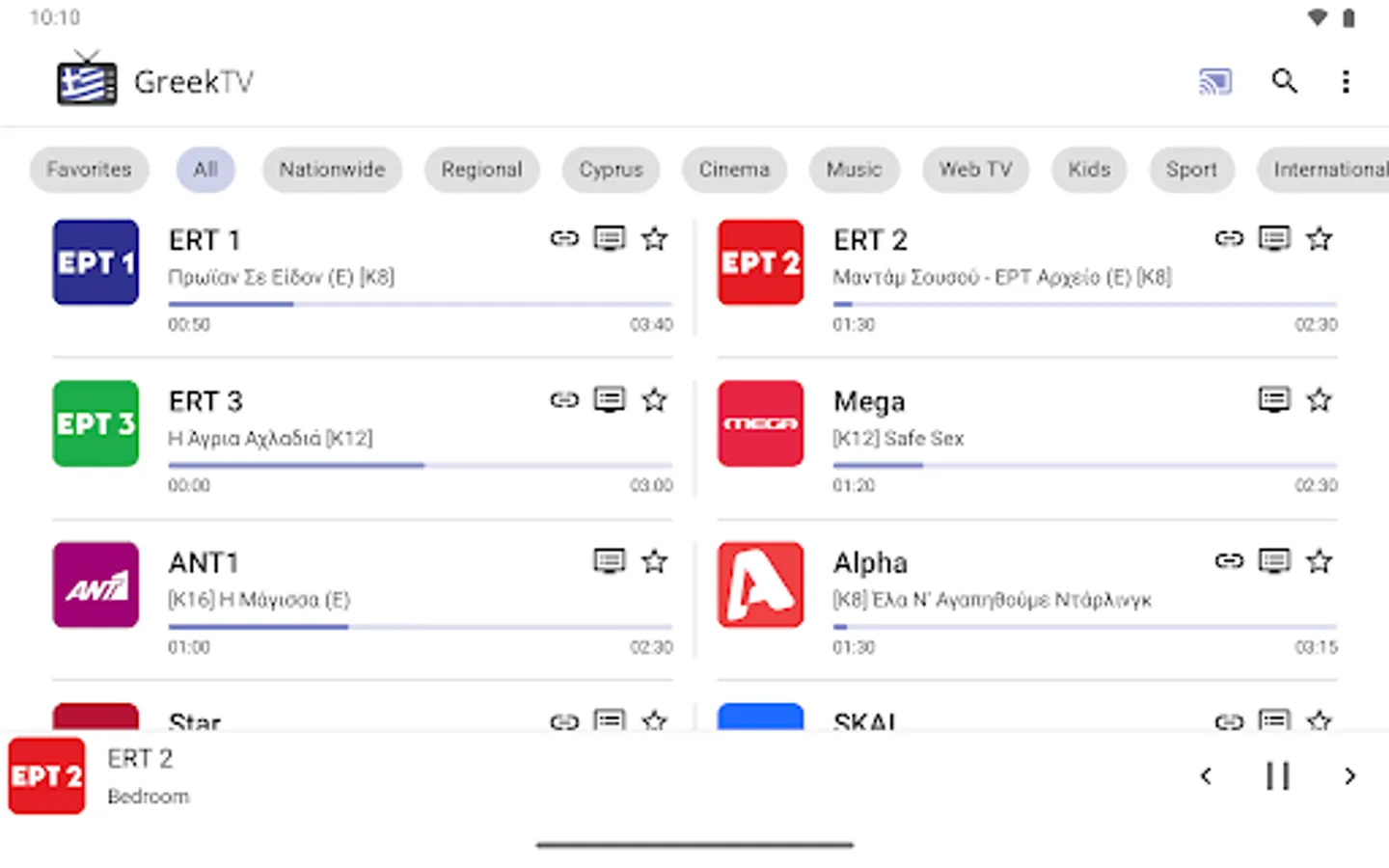1389x868 pixels.
Task: Filter channels by Cyprus
Action: [611, 170]
